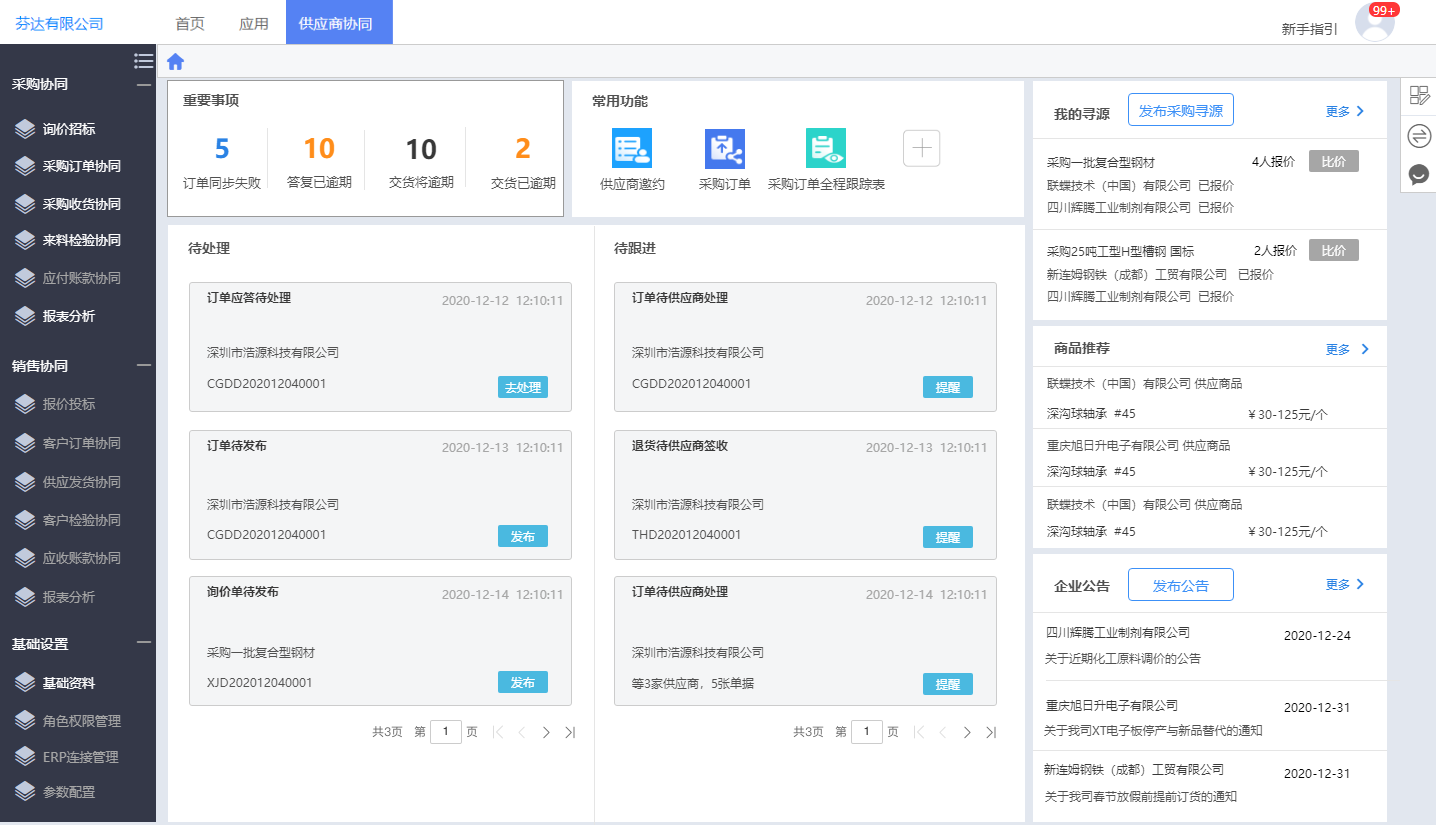The width and height of the screenshot is (1436, 825).
Task: Collapse the 销售协同 sidebar section
Action: click(144, 366)
